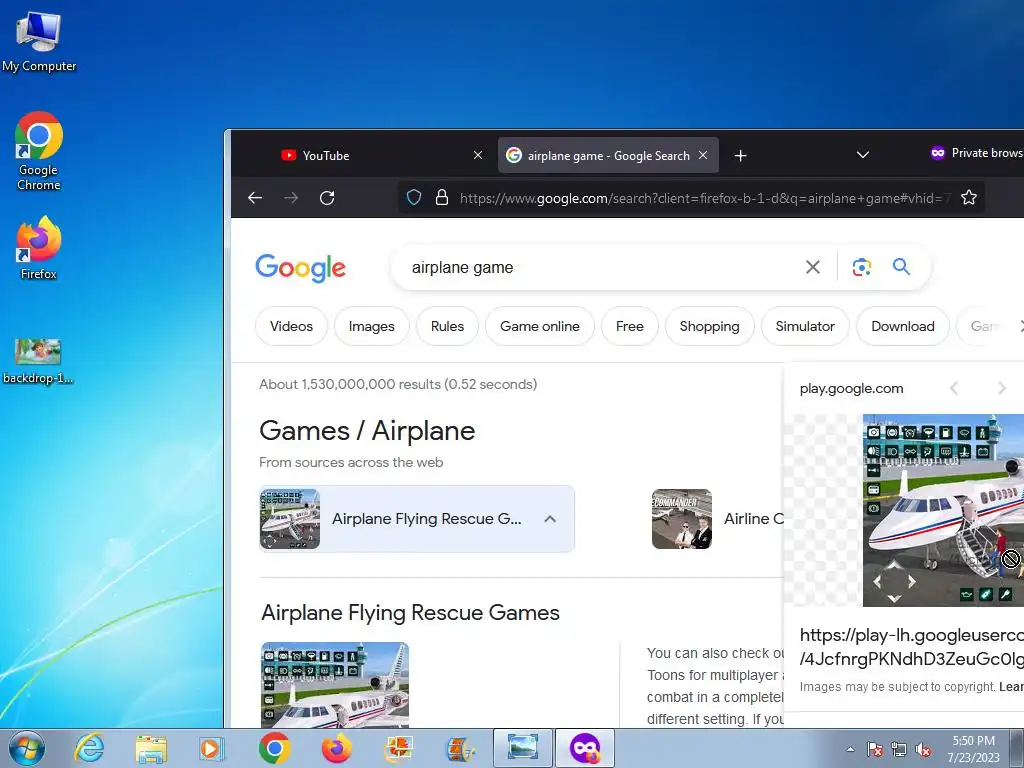Open the image viewer taskbar button
Screen dimensions: 1024x768
522,748
